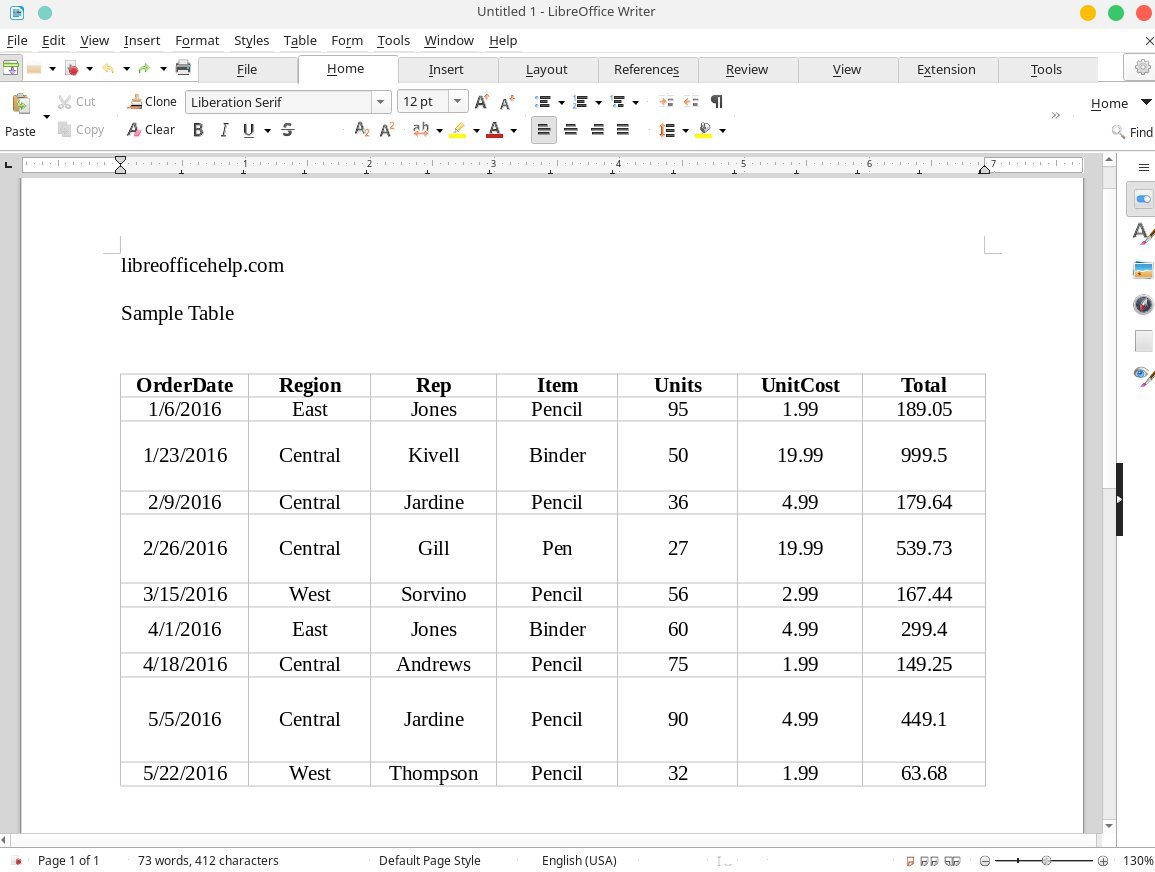
Task: Click the Cut scissors button
Action: point(77,102)
